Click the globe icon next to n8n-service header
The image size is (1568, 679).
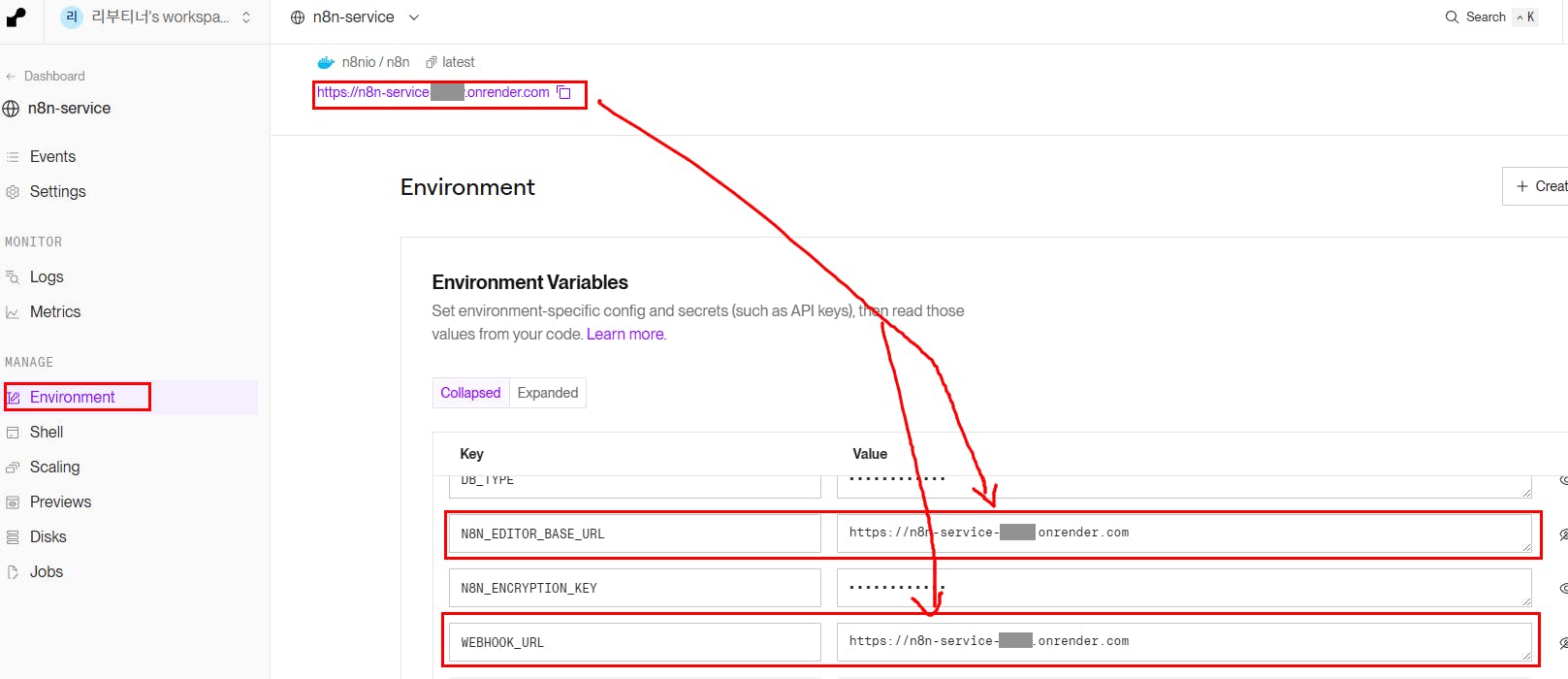[298, 17]
